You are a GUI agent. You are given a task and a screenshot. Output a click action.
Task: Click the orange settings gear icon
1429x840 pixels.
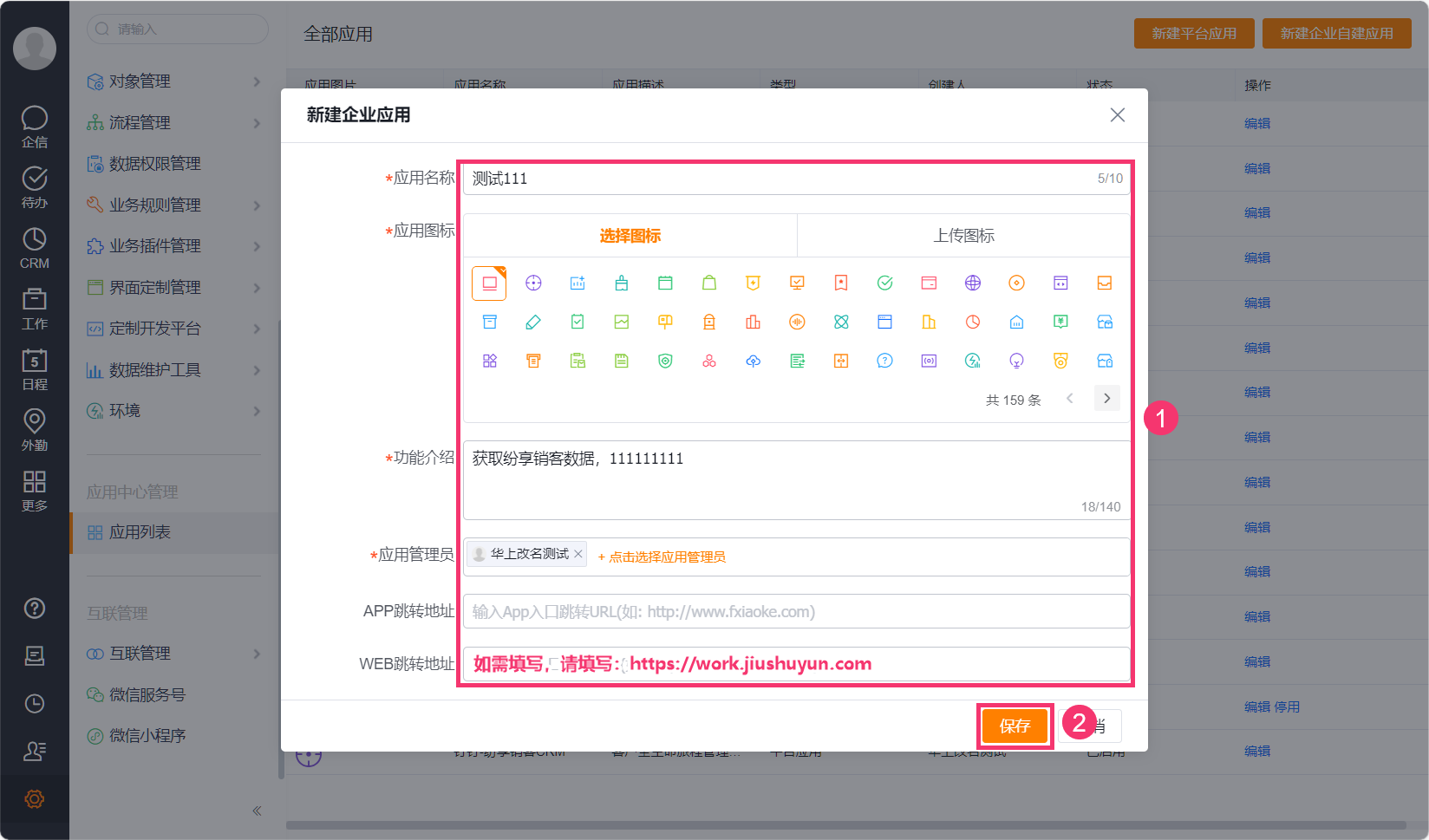pos(35,798)
